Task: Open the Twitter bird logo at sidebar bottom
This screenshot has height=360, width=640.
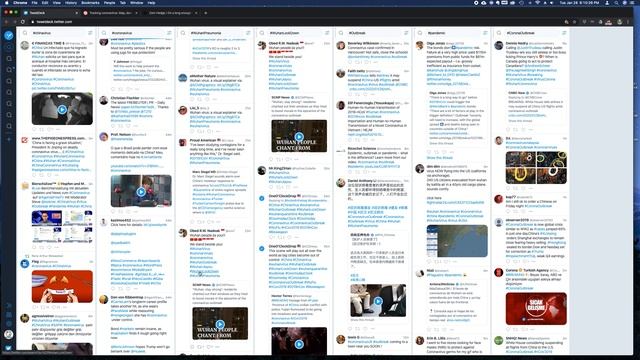Action: click(9, 348)
